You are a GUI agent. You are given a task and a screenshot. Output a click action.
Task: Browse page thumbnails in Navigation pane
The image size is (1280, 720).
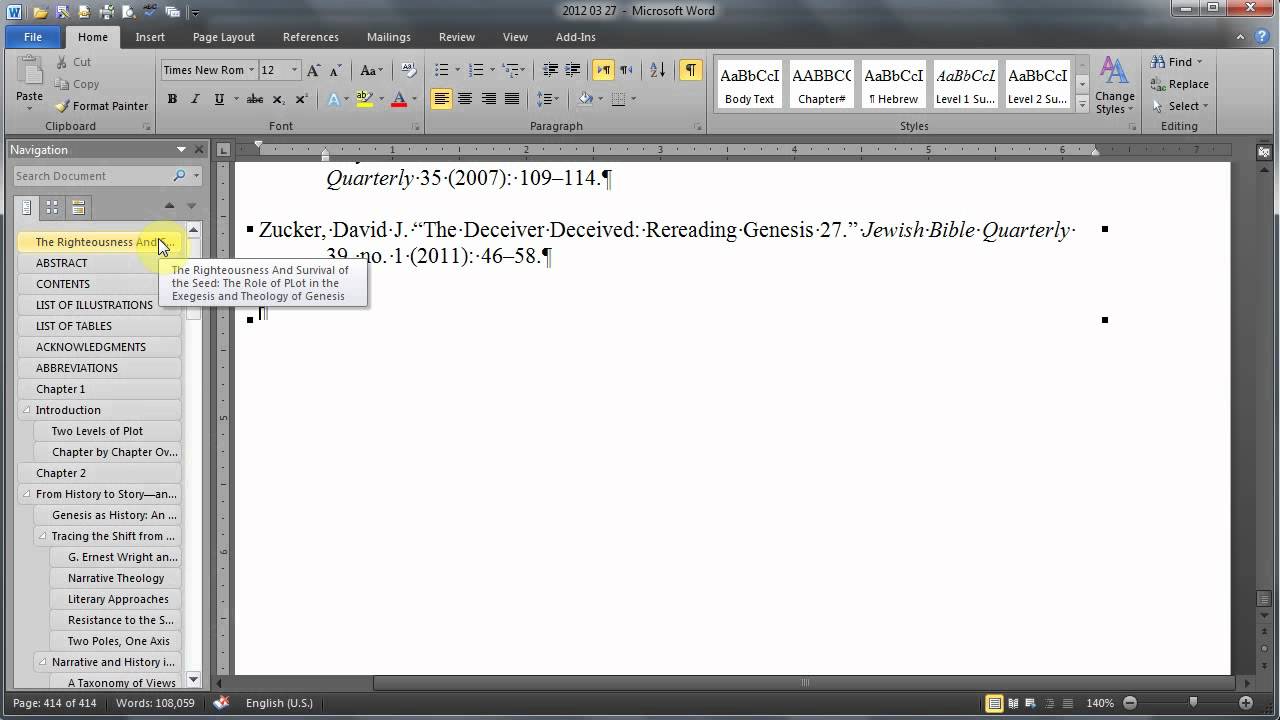(52, 207)
